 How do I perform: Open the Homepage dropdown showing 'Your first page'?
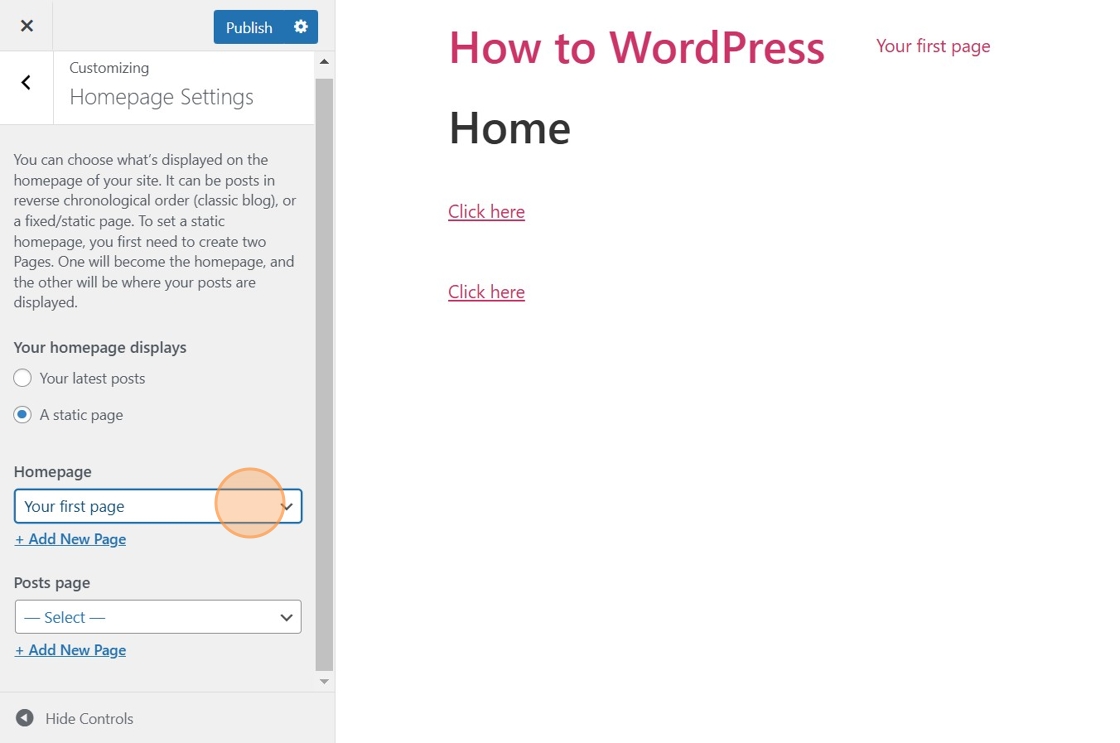[x=158, y=506]
